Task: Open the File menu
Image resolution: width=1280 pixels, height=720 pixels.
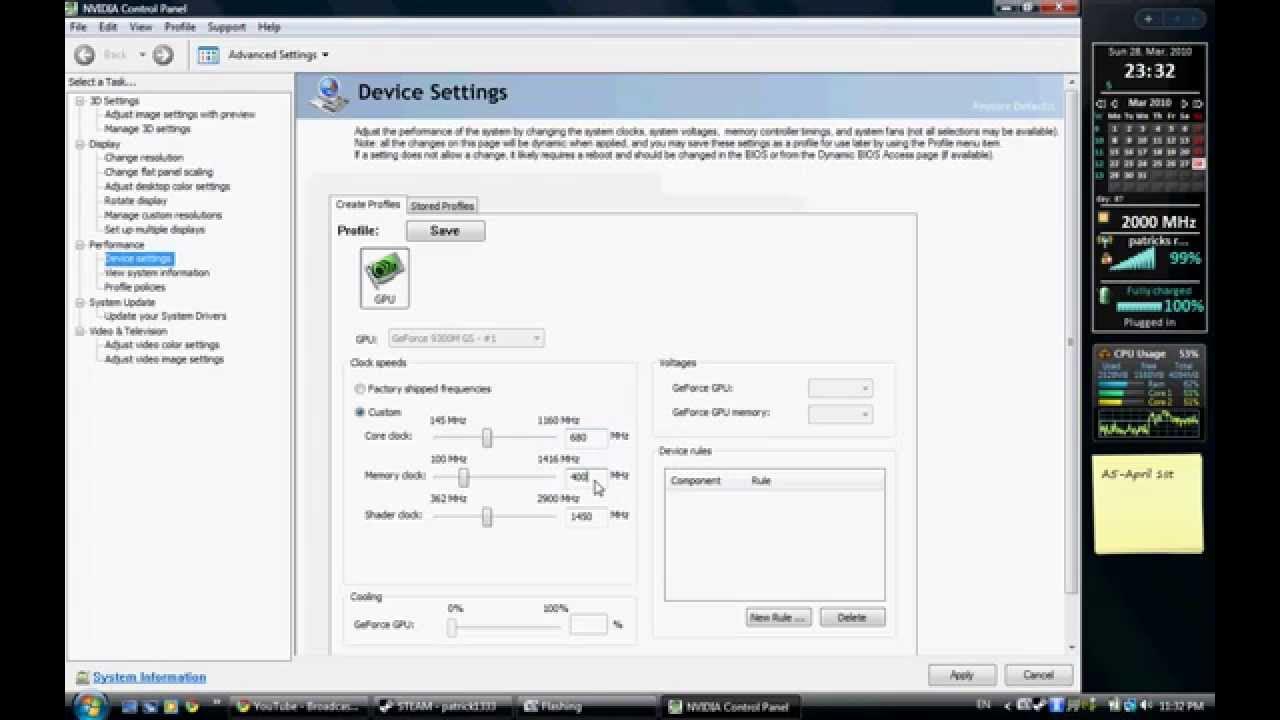Action: tap(78, 27)
